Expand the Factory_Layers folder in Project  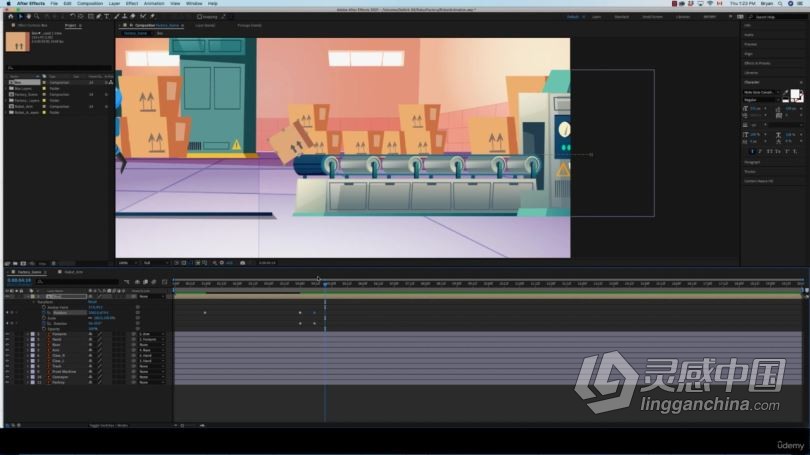[7, 100]
